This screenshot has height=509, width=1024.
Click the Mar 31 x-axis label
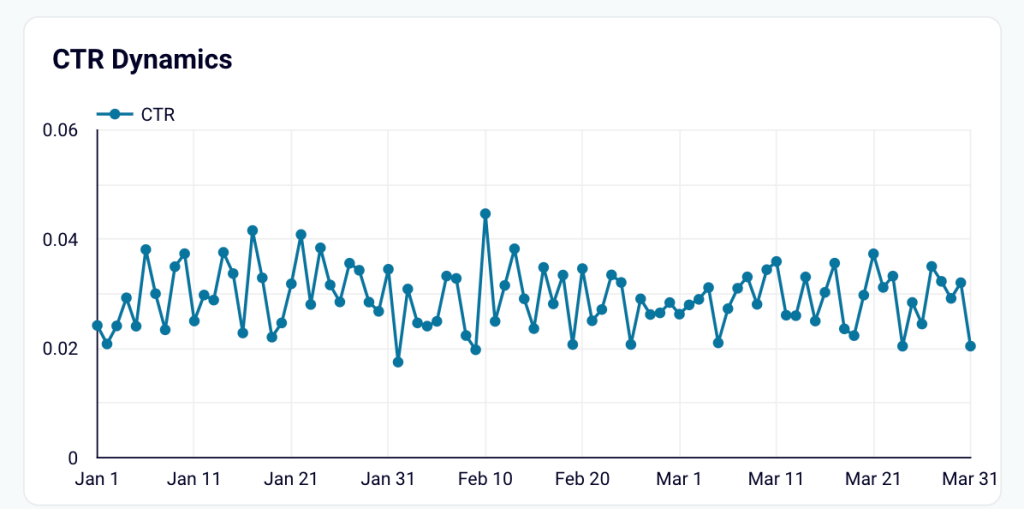[968, 479]
